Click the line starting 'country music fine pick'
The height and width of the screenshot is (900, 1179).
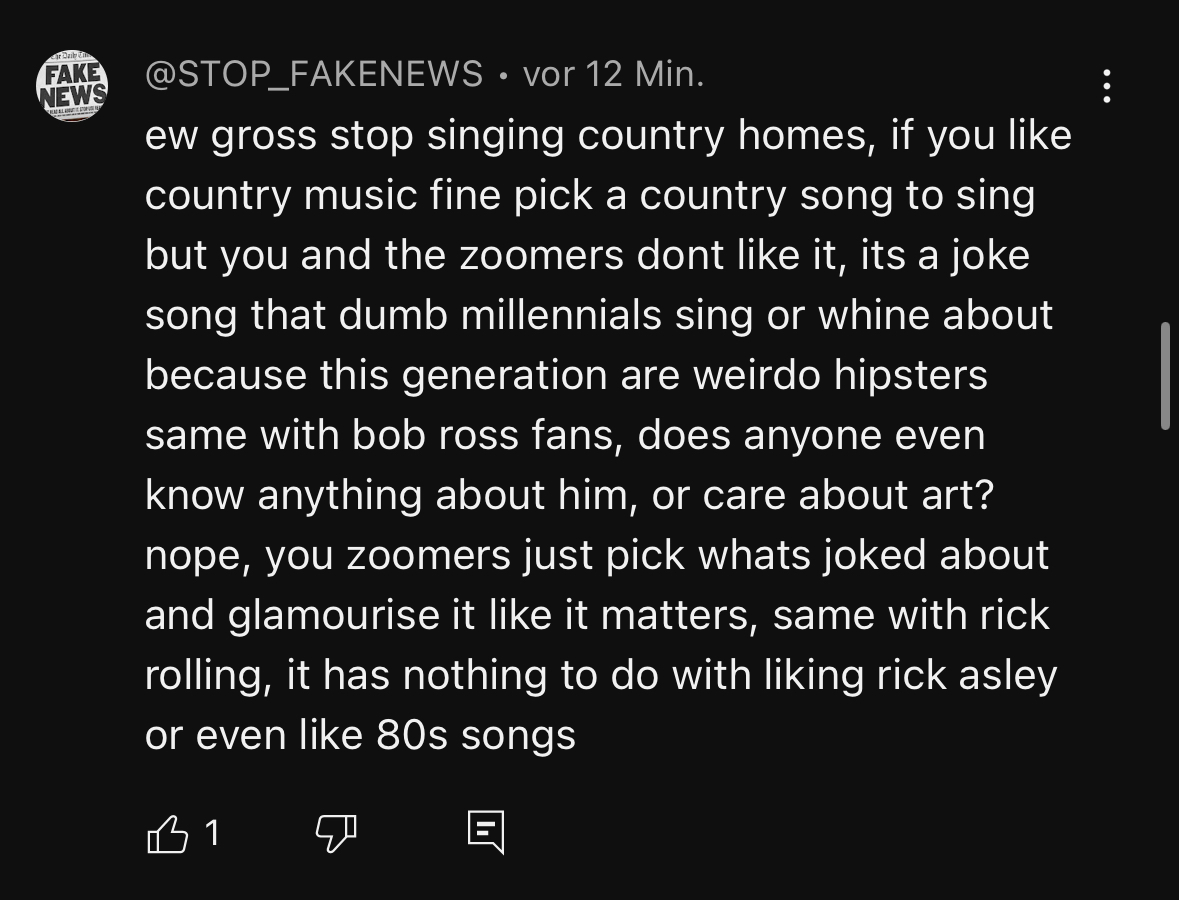click(590, 196)
